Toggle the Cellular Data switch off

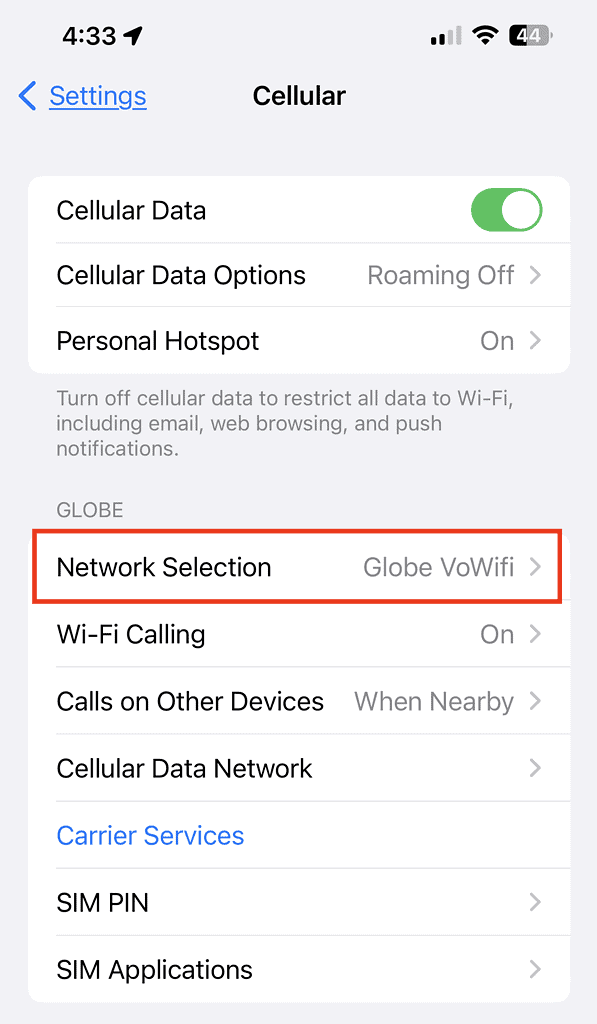pos(506,210)
